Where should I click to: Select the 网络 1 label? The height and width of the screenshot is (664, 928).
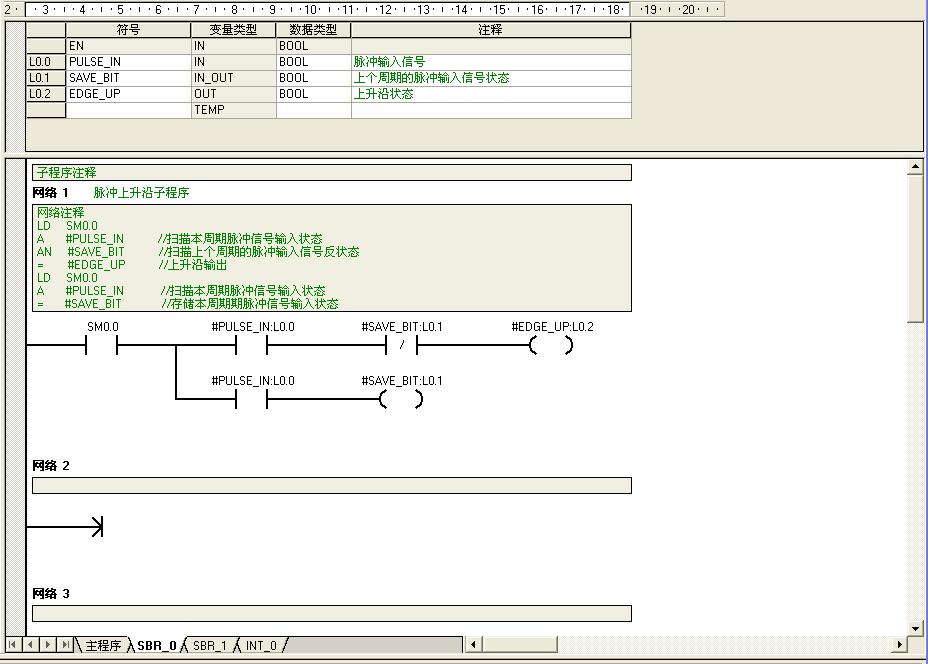(x=51, y=192)
